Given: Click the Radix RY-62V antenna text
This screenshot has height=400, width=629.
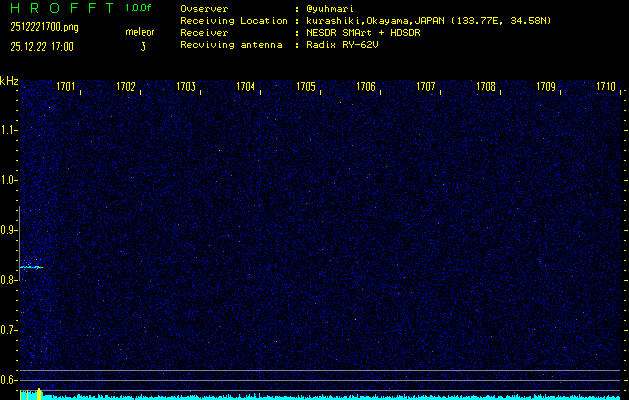Looking at the screenshot, I should [x=349, y=45].
